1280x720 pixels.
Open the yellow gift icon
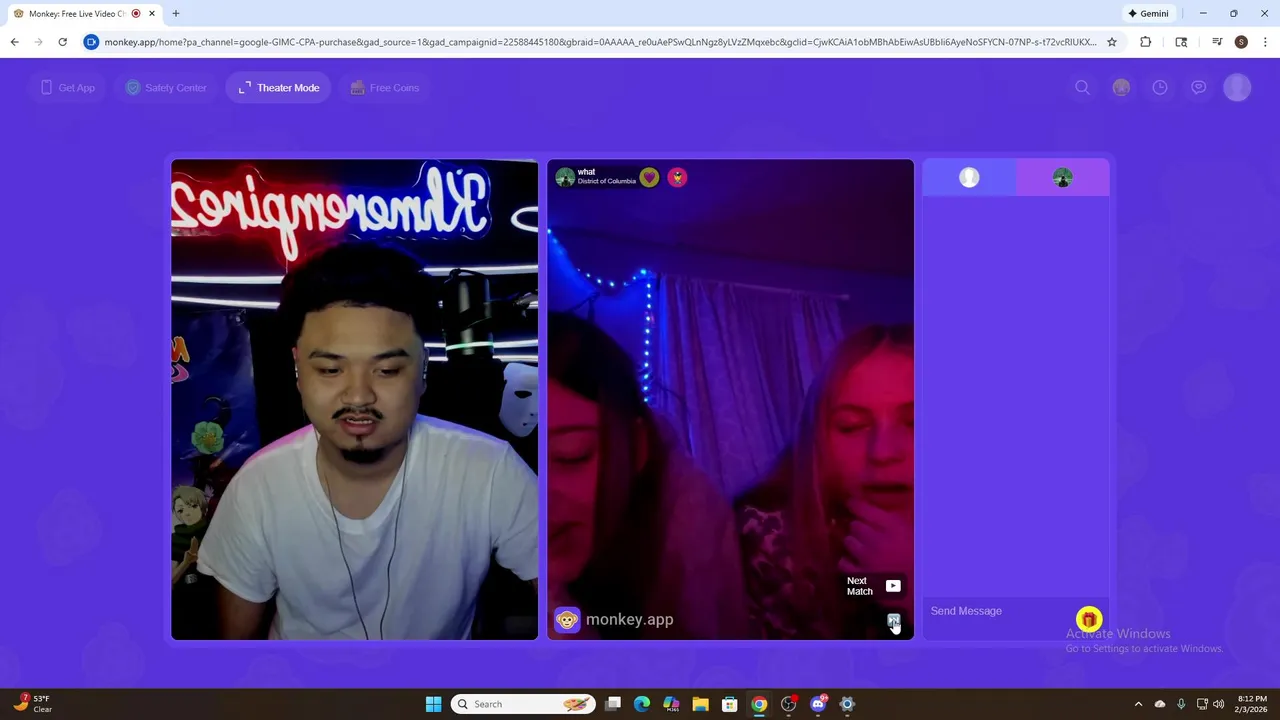point(1089,619)
